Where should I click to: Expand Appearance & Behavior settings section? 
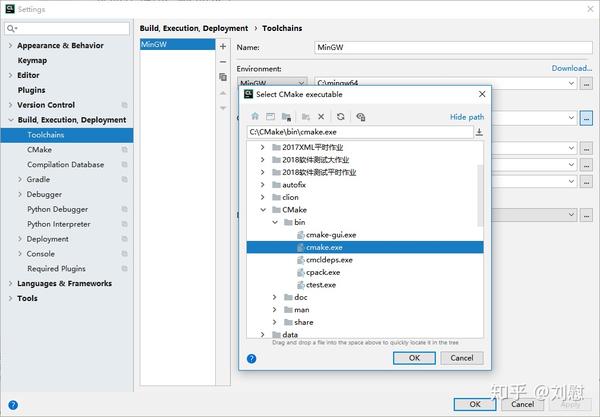(10, 45)
